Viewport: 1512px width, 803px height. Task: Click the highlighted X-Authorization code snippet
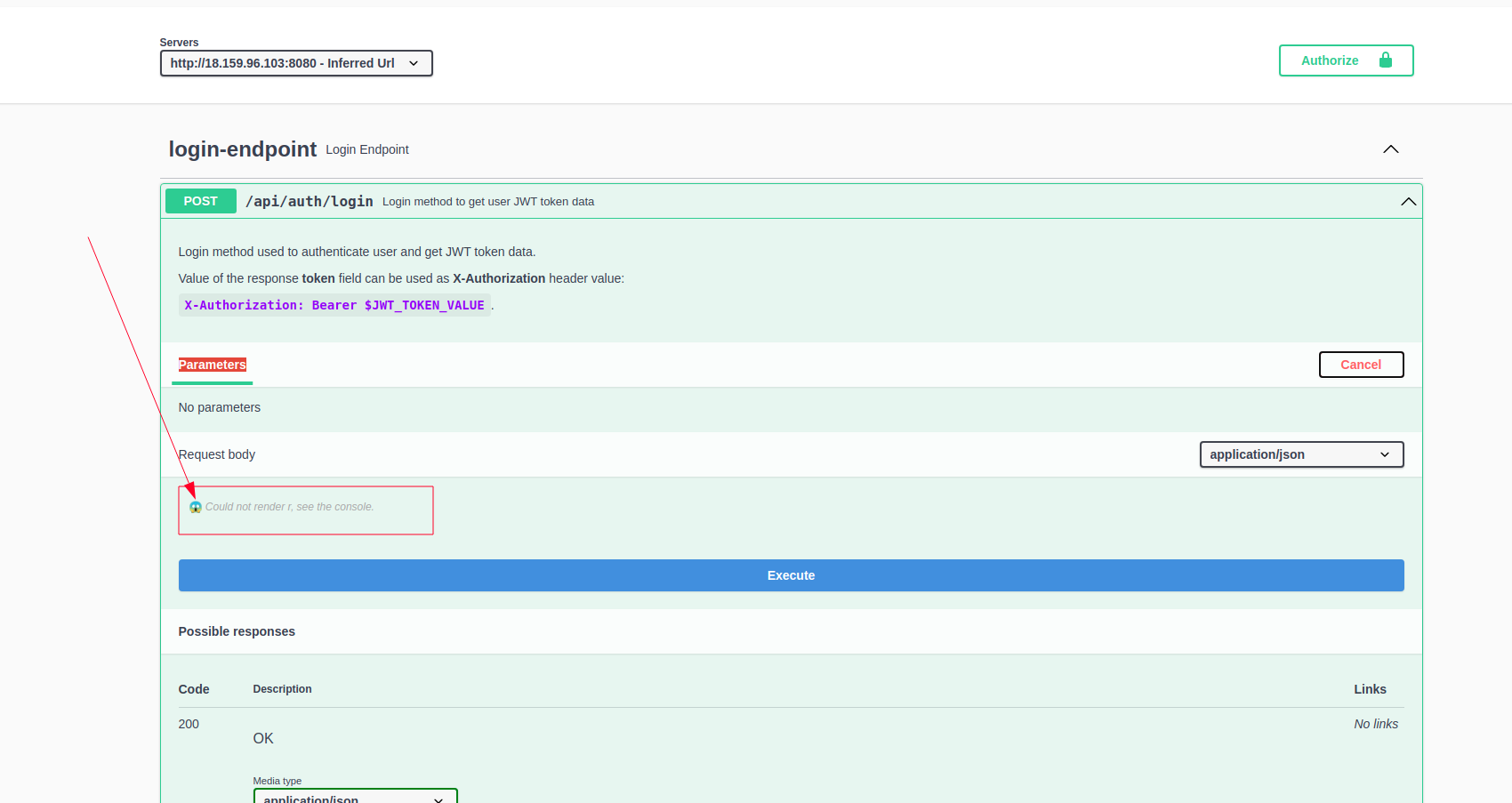pyautogui.click(x=334, y=305)
